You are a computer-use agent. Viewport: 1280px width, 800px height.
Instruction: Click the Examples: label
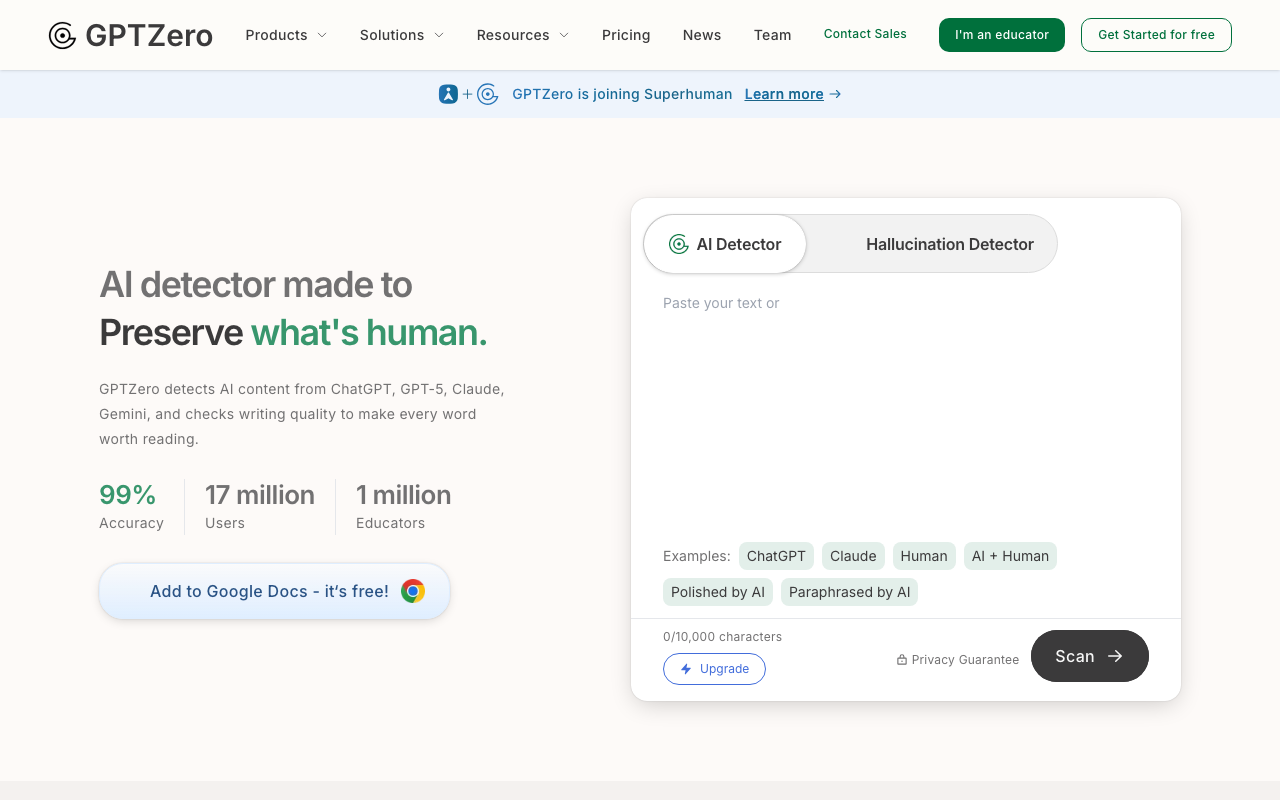[x=697, y=556]
